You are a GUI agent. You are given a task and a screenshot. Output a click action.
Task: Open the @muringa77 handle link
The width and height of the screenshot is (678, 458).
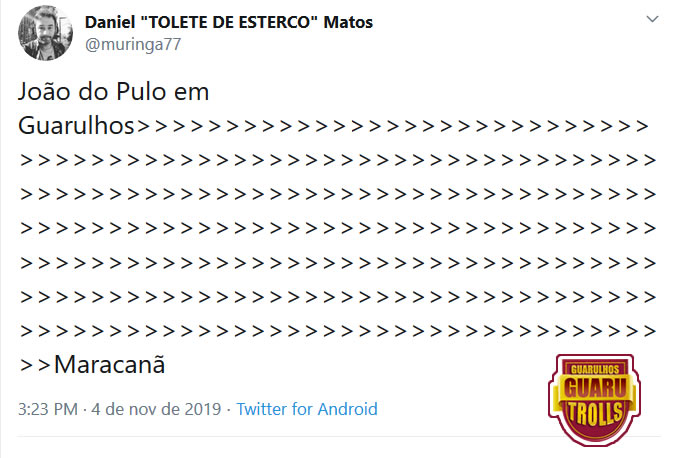(x=133, y=45)
